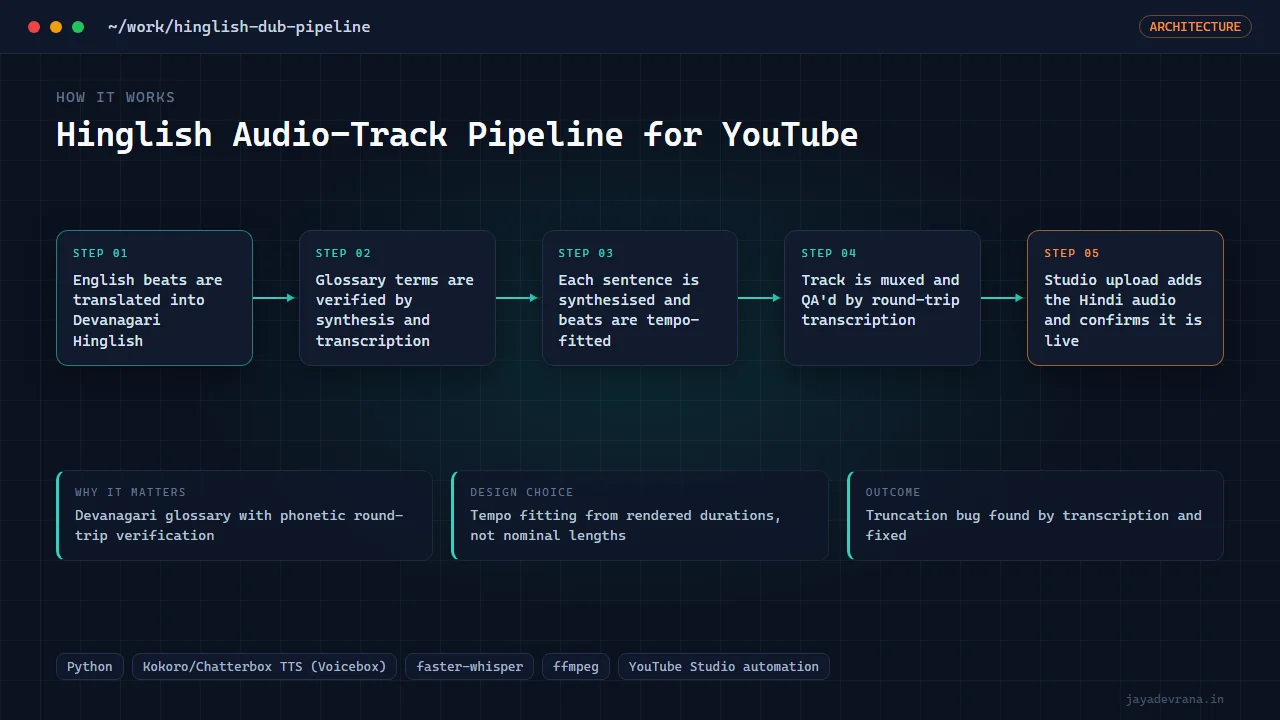Viewport: 1280px width, 720px height.
Task: Click the OUTCOME card
Action: coord(1035,515)
